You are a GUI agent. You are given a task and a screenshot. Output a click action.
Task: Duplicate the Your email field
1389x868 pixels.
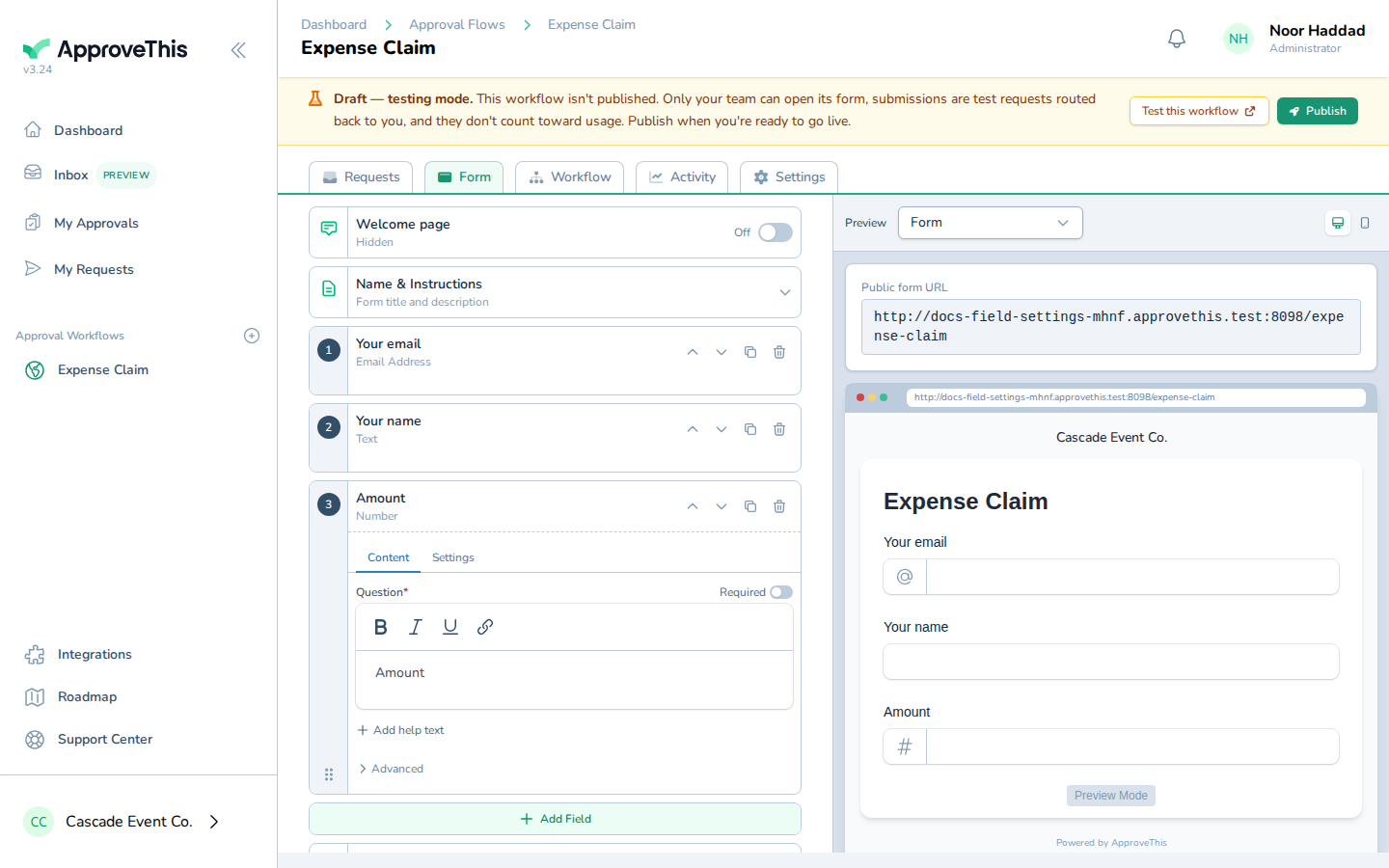click(750, 352)
